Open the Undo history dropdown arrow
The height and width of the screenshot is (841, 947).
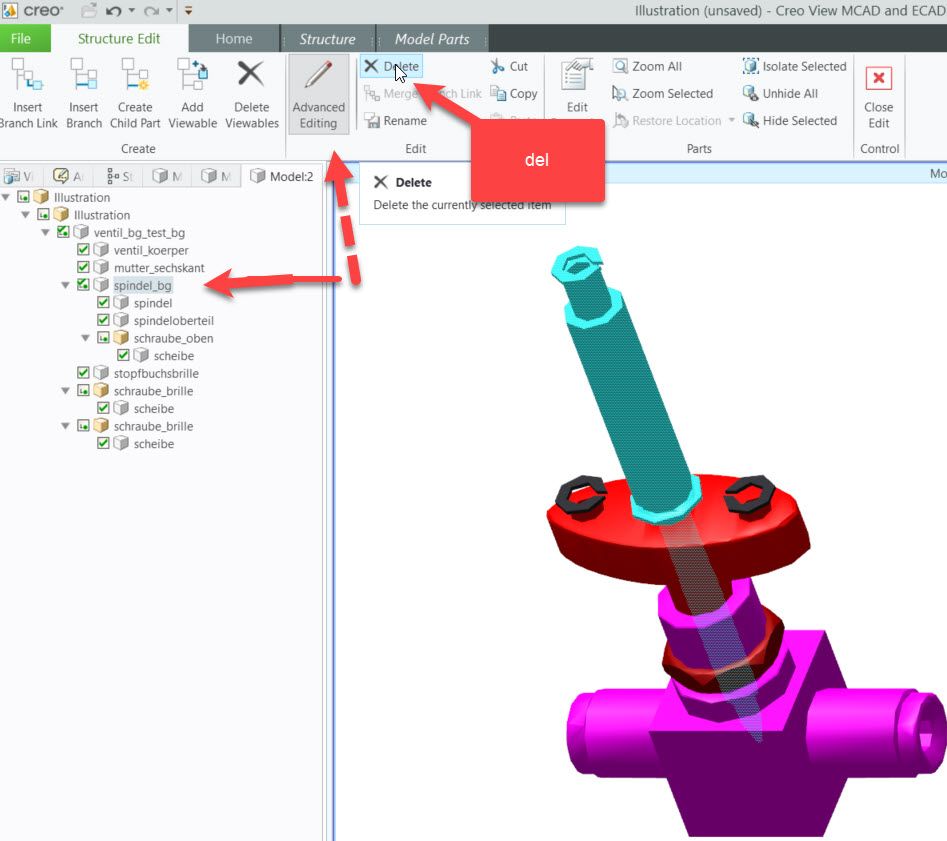click(132, 10)
